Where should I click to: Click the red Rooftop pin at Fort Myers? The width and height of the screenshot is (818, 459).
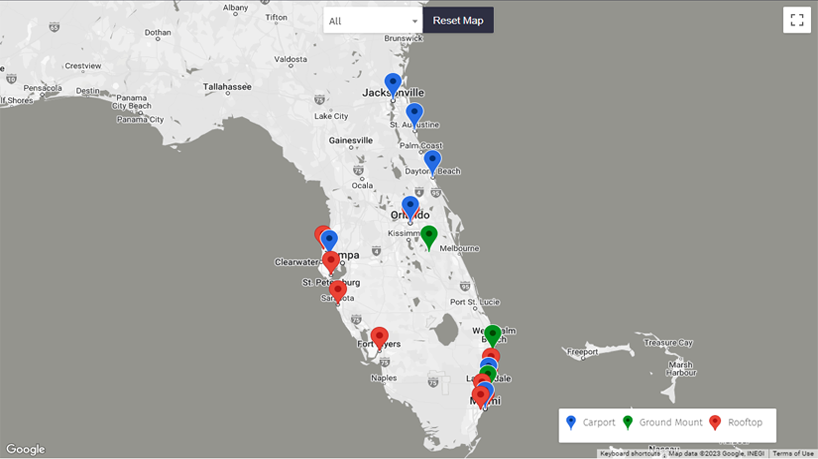coord(379,338)
